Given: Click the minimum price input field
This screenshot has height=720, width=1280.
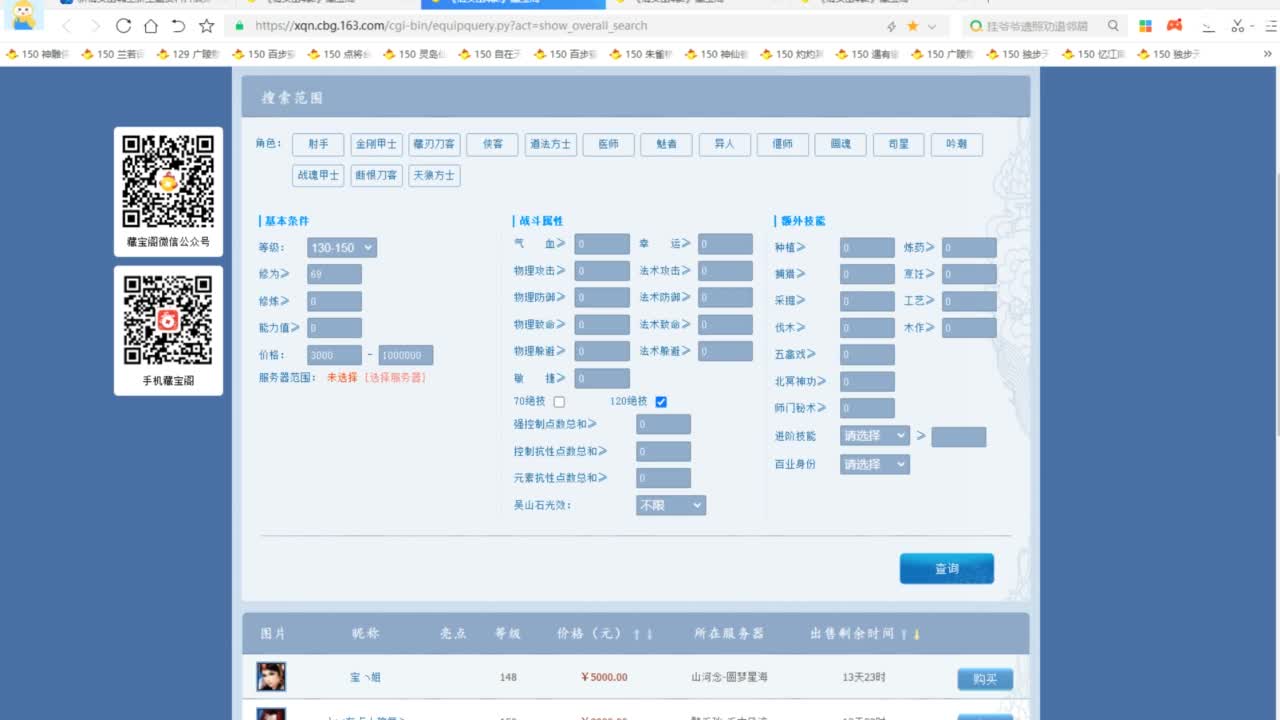Looking at the screenshot, I should coord(334,356).
